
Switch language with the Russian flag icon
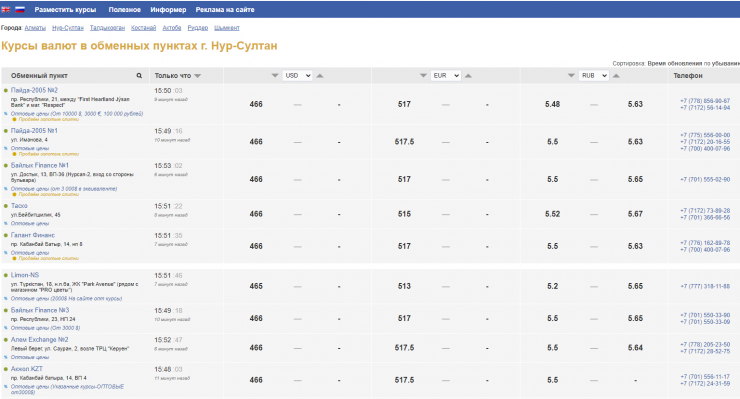(x=20, y=9)
